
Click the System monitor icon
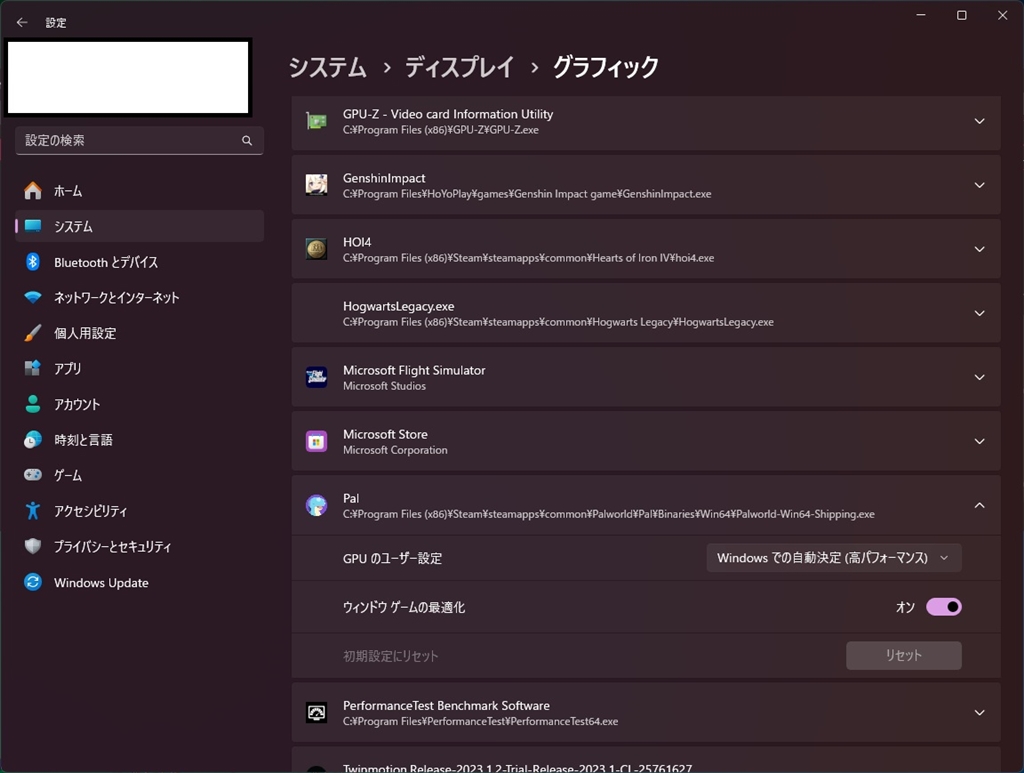coord(33,226)
